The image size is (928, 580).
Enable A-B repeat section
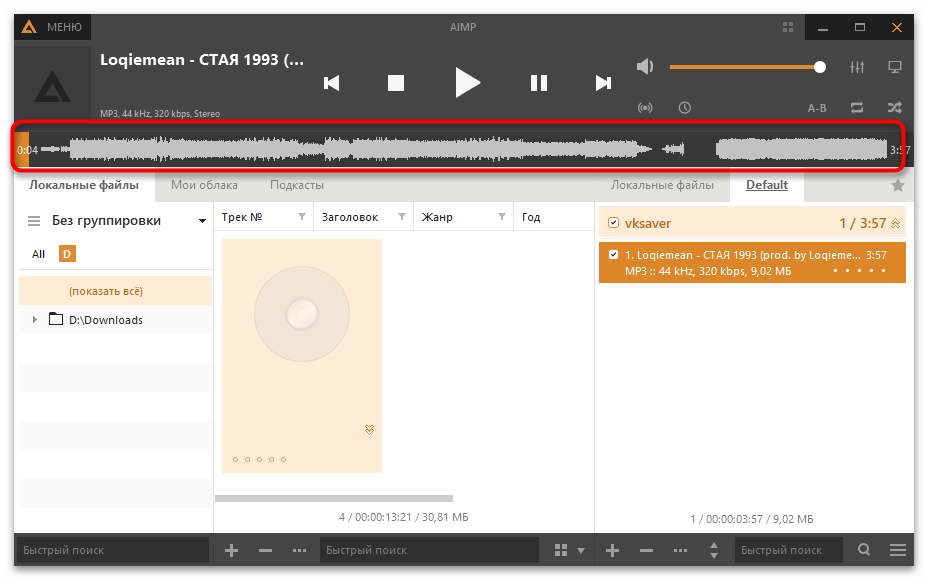pyautogui.click(x=817, y=107)
